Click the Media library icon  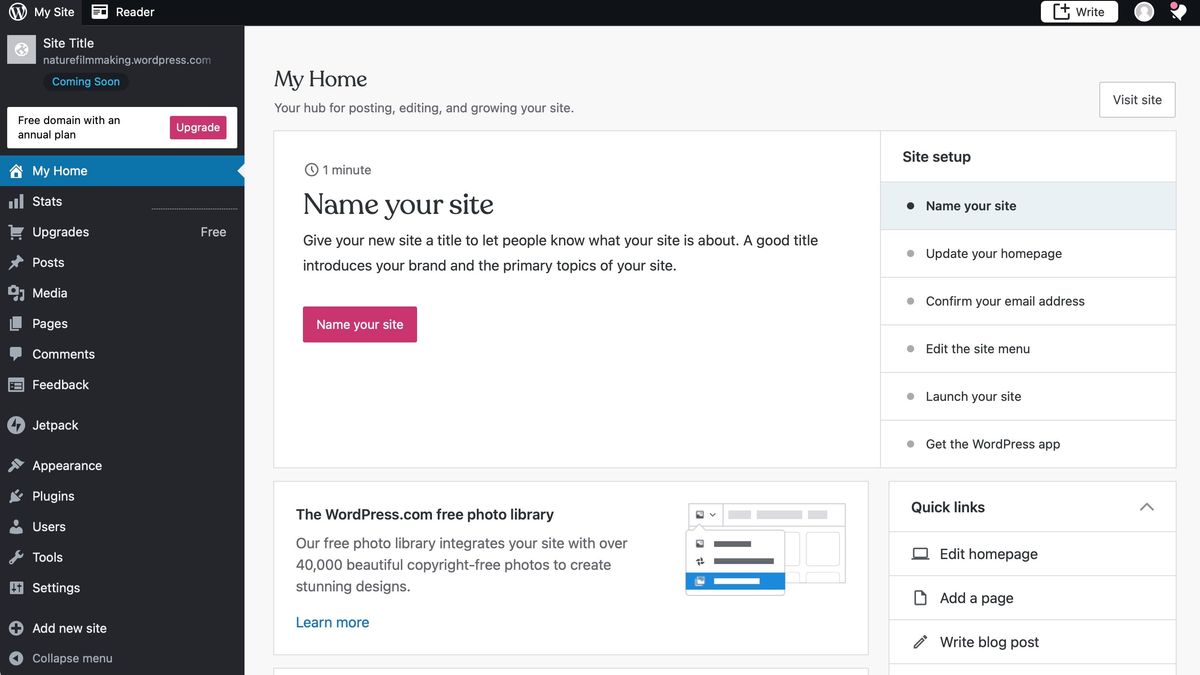coord(16,293)
